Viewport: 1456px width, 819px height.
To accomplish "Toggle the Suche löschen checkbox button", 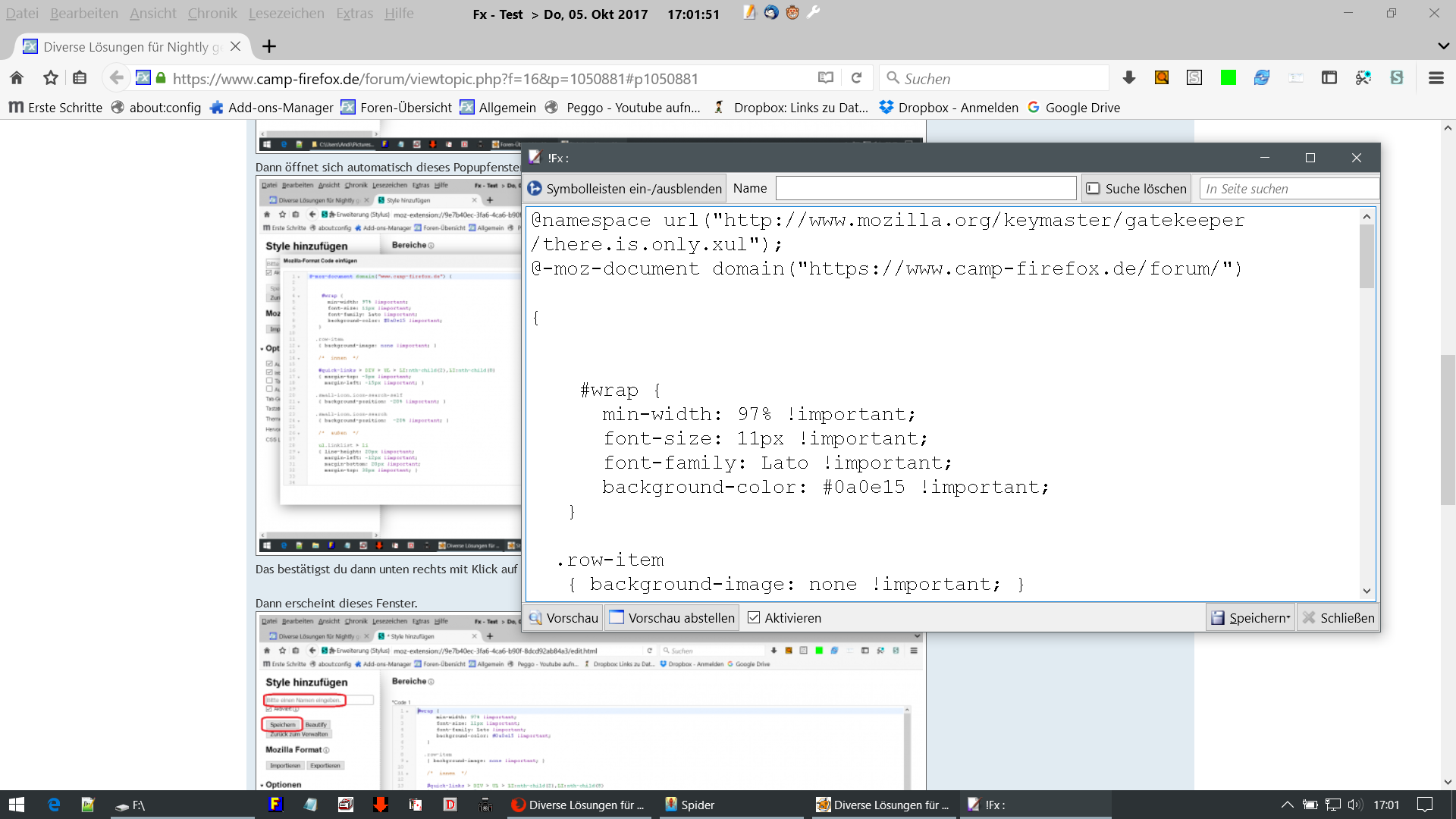I will [1137, 189].
